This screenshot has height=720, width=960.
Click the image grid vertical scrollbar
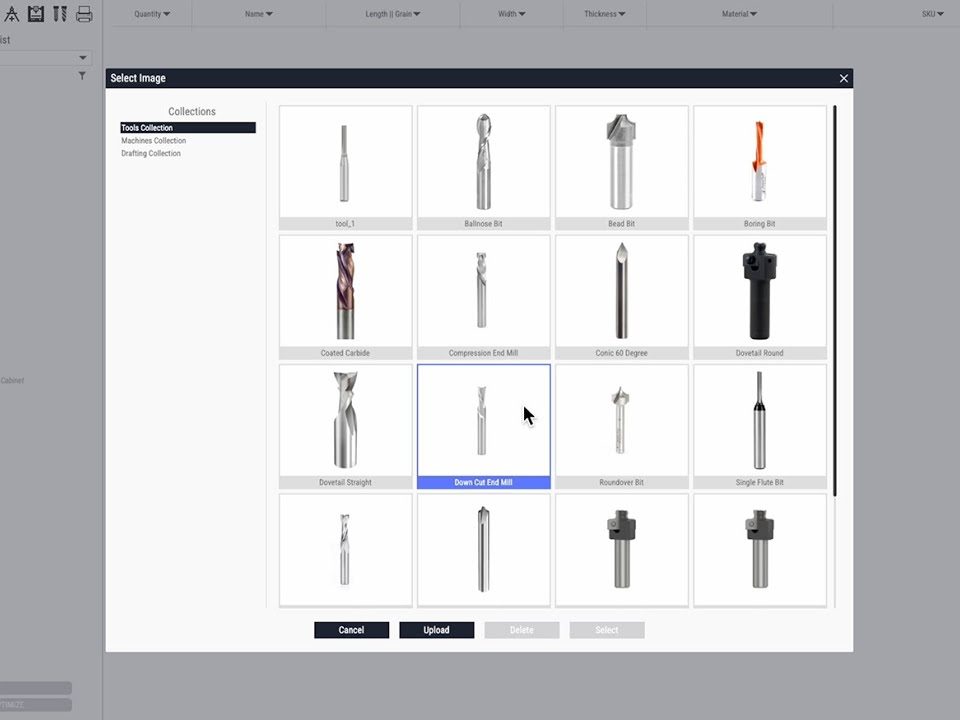coord(834,300)
